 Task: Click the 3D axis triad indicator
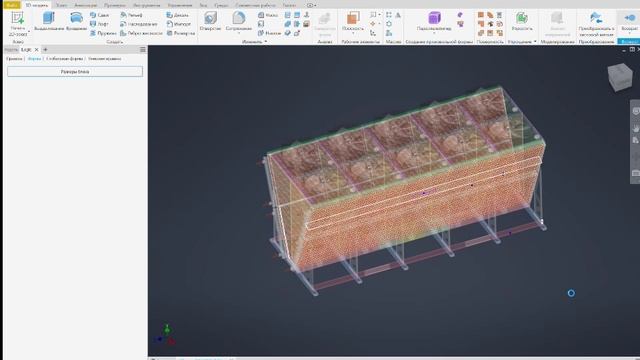[165, 335]
